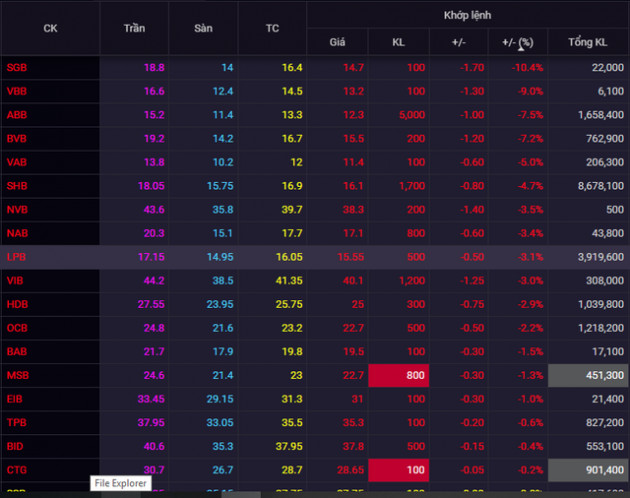Click the sort arrow under +/- (%)
Screen dimensions: 630x498
(x=521, y=49)
